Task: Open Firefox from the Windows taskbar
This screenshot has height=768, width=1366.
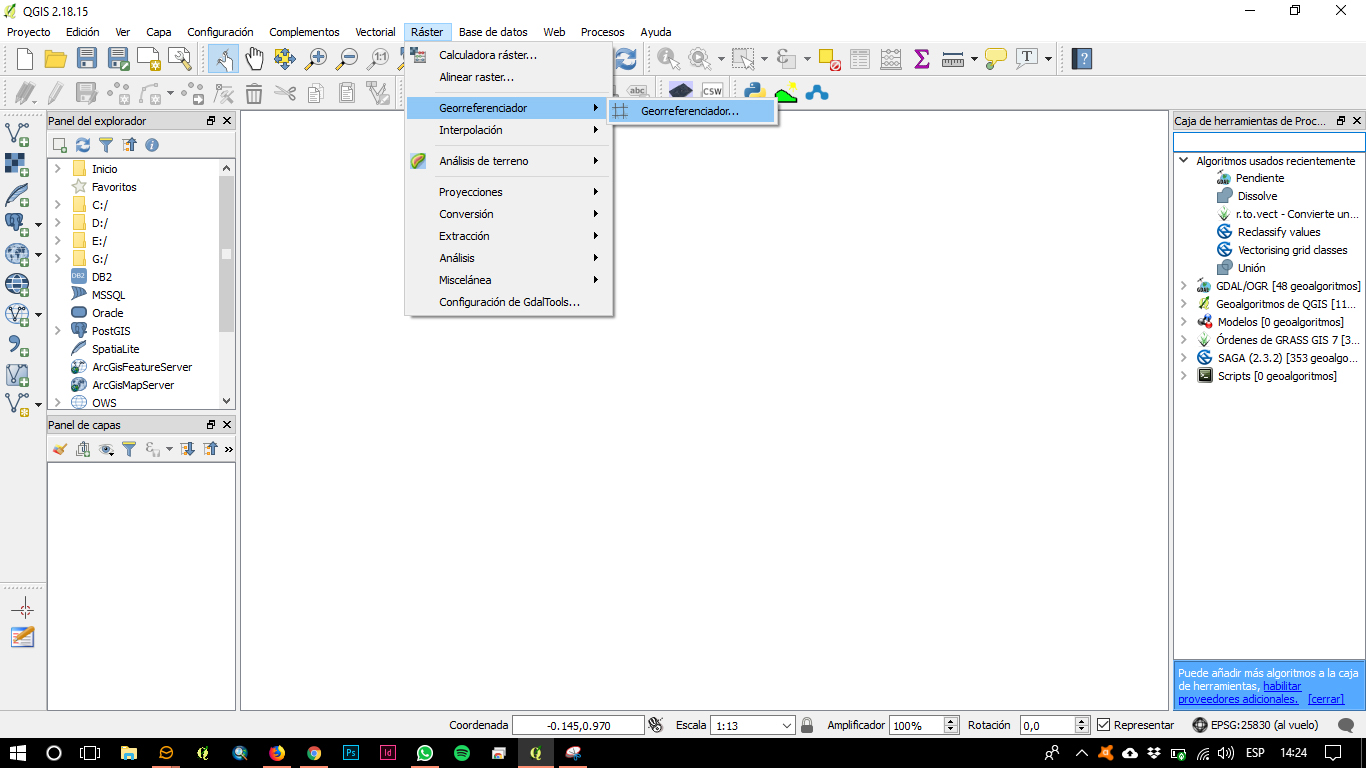Action: tap(277, 753)
